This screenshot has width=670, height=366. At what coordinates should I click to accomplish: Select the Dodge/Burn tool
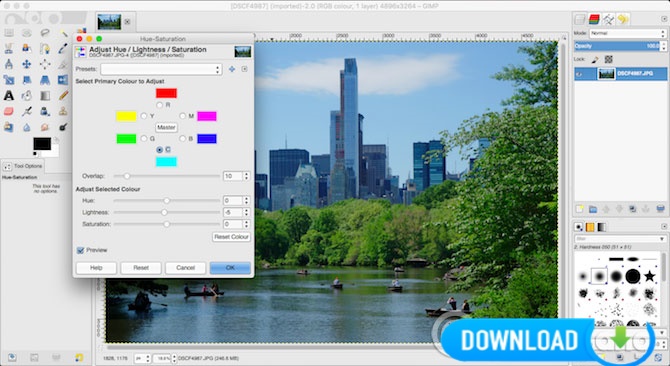63,127
